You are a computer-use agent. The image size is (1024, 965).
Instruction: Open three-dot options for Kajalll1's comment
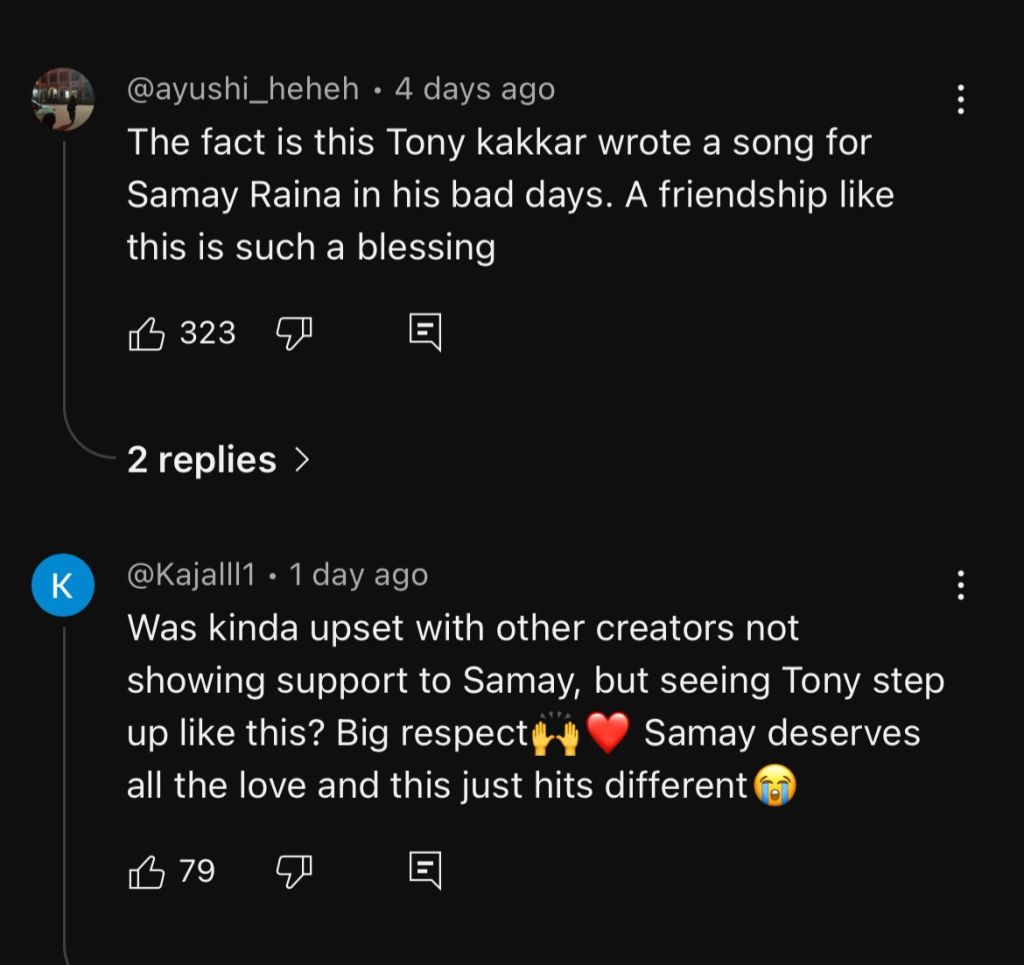960,585
